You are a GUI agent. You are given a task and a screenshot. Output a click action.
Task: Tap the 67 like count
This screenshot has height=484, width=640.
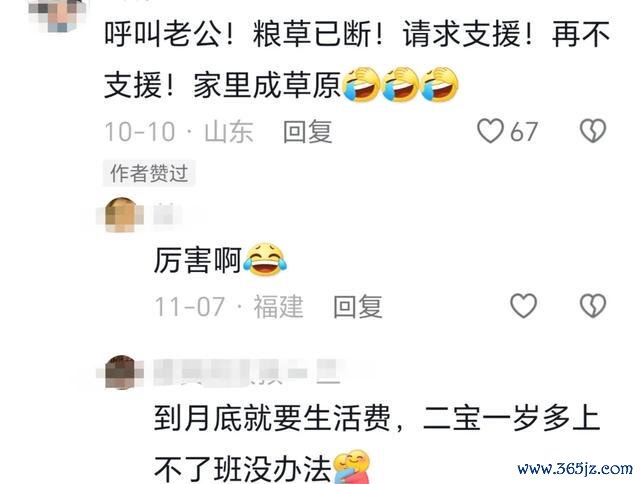524,132
